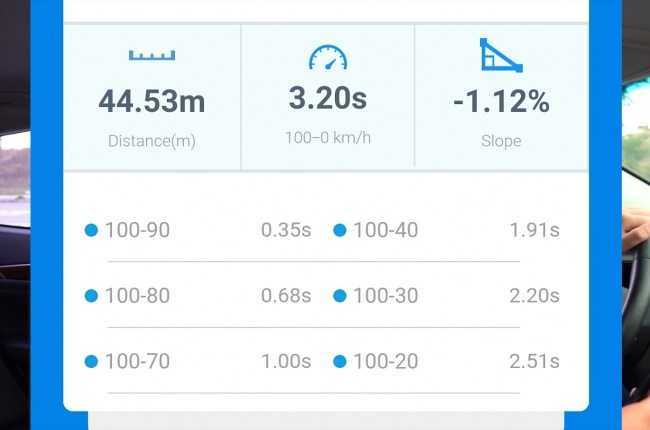Click the speedometer gauge icon
The image size is (650, 430).
coord(328,58)
